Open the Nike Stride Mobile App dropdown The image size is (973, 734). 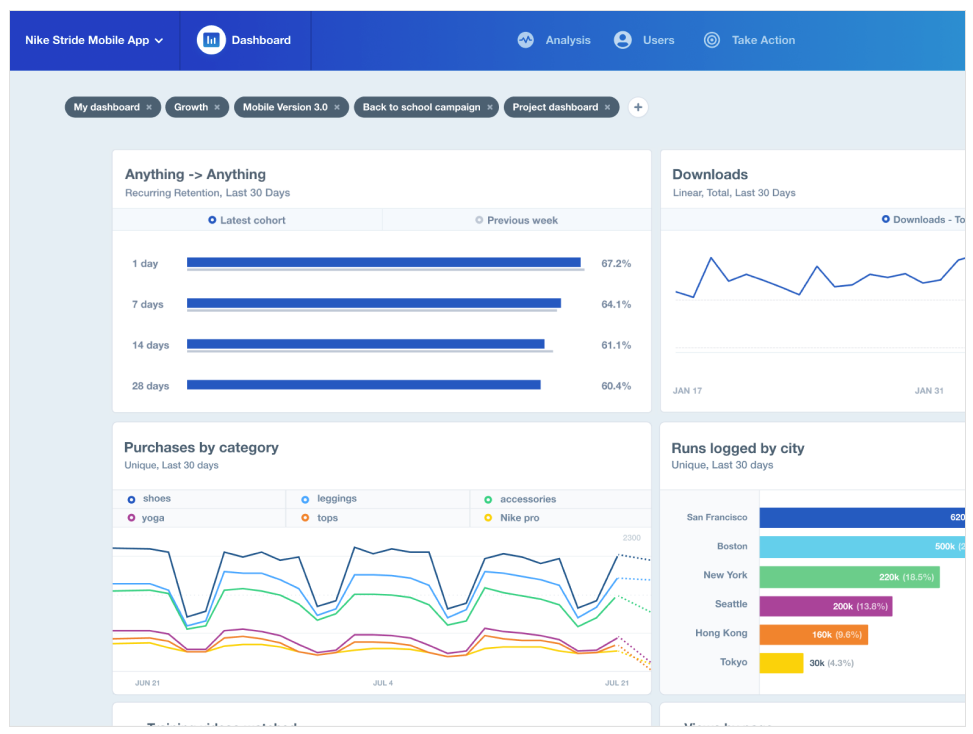[94, 40]
